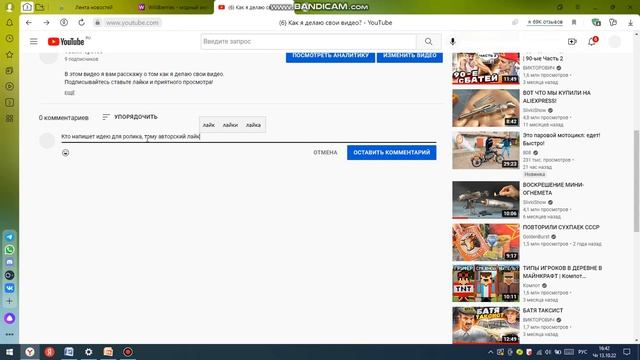The image size is (640, 360).
Task: Focus the YouTube search input field
Action: (x=309, y=41)
